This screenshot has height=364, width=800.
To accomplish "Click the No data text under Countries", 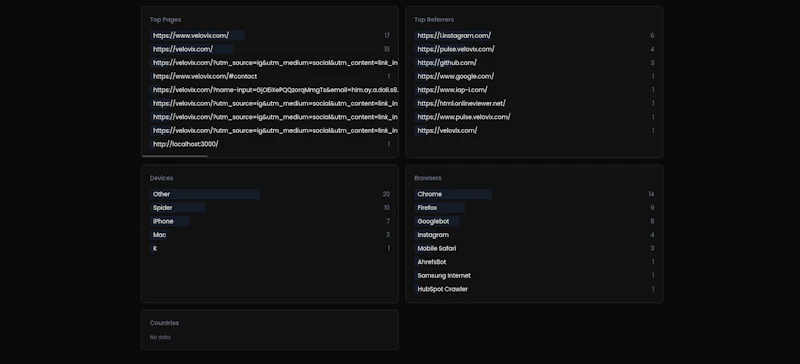I will click(160, 337).
